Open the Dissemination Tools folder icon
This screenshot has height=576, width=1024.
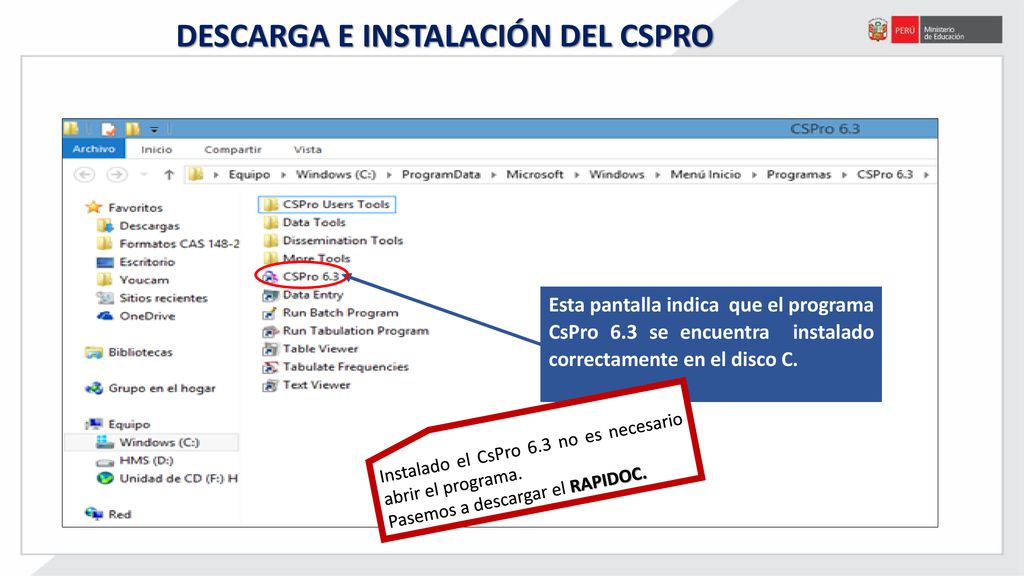[270, 240]
